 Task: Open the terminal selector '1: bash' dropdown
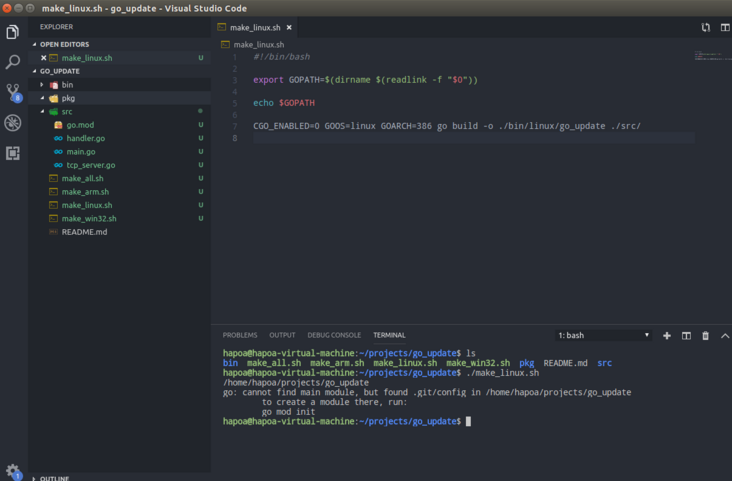(x=604, y=335)
